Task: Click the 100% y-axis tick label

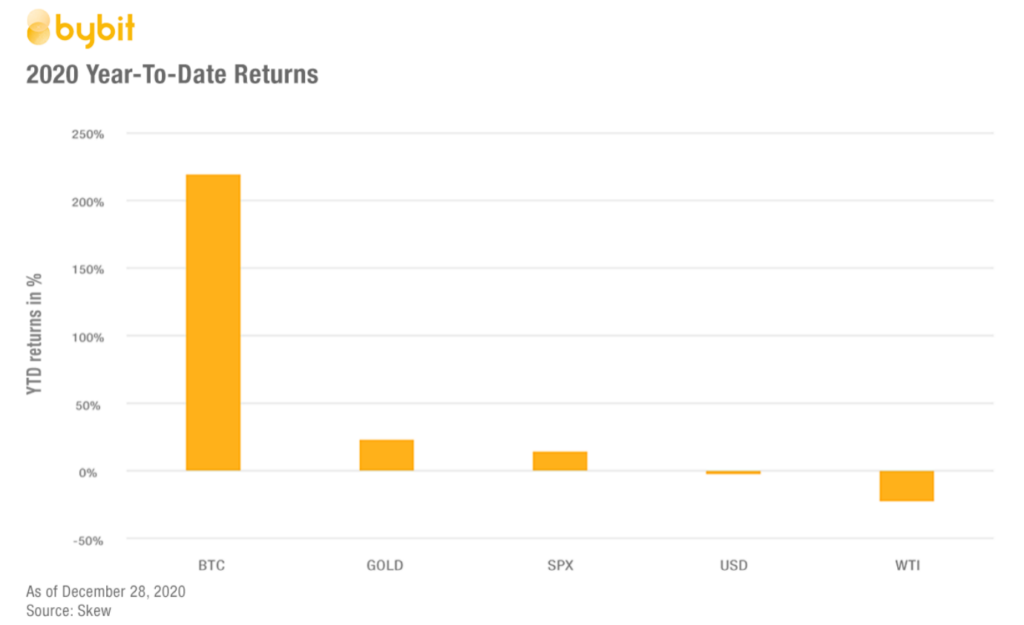Action: point(88,338)
